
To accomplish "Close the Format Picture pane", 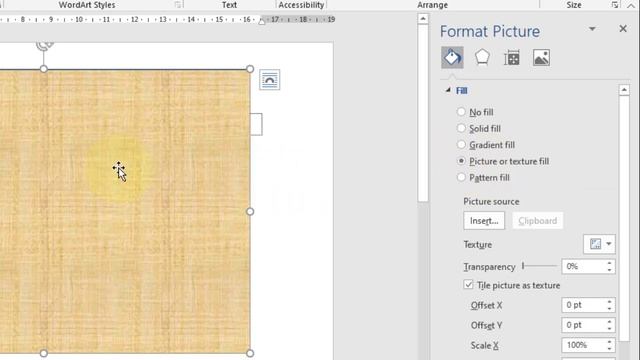I will pyautogui.click(x=623, y=29).
